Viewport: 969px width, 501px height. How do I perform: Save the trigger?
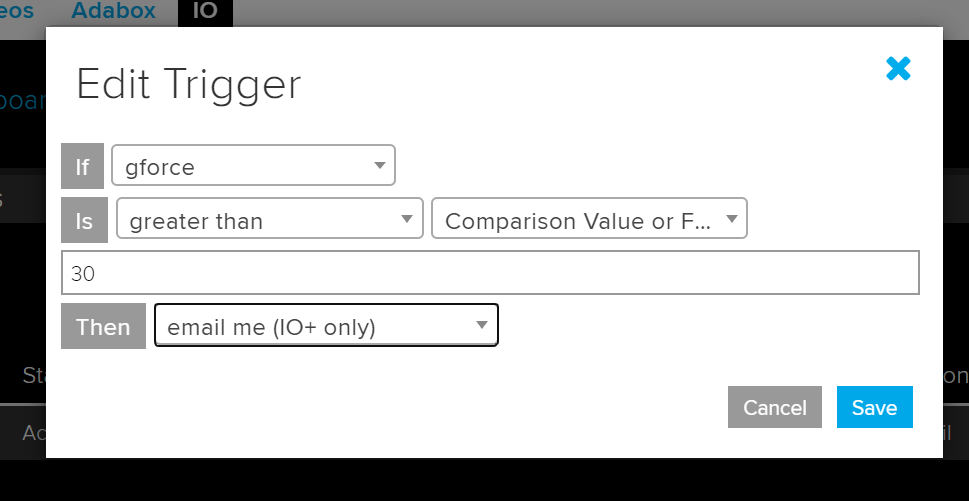point(874,407)
